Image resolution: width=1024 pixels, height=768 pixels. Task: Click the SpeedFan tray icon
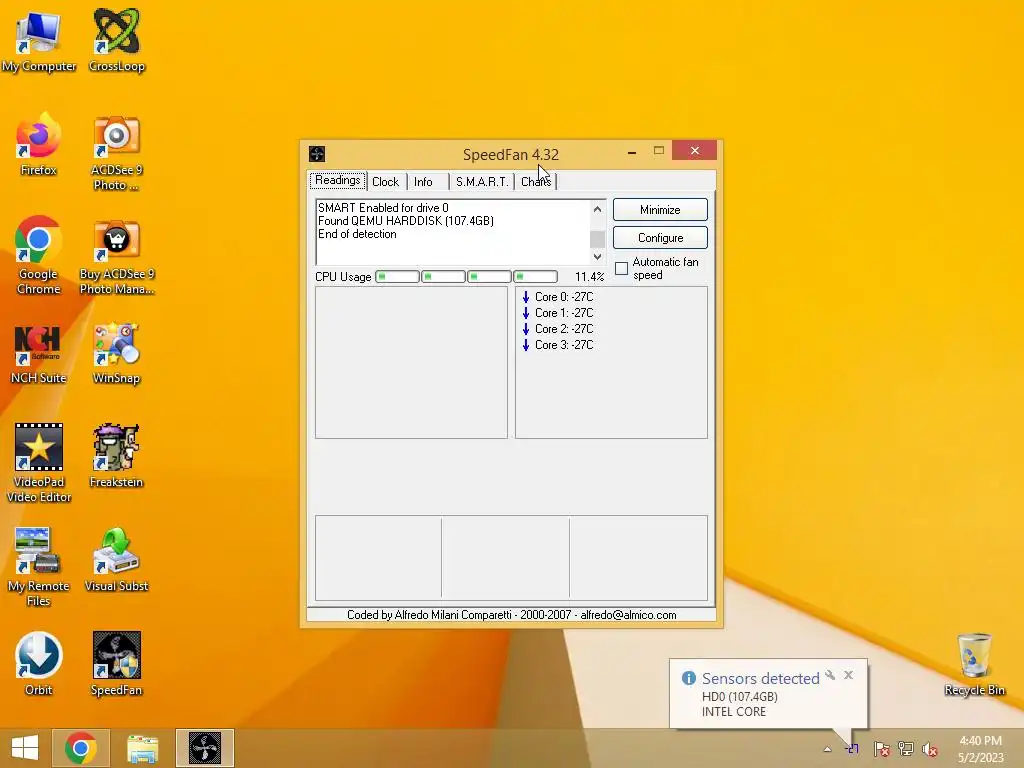click(x=853, y=749)
